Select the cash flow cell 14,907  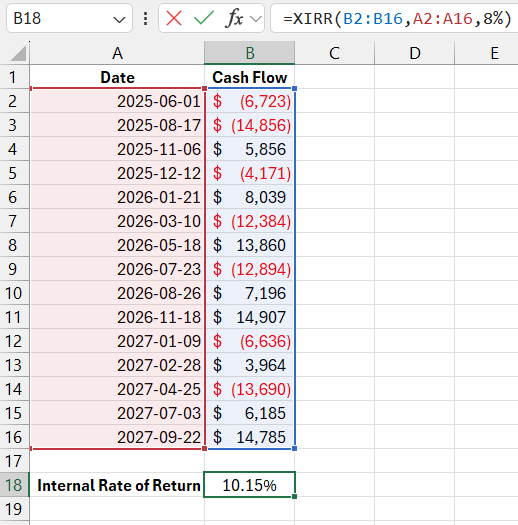click(249, 317)
